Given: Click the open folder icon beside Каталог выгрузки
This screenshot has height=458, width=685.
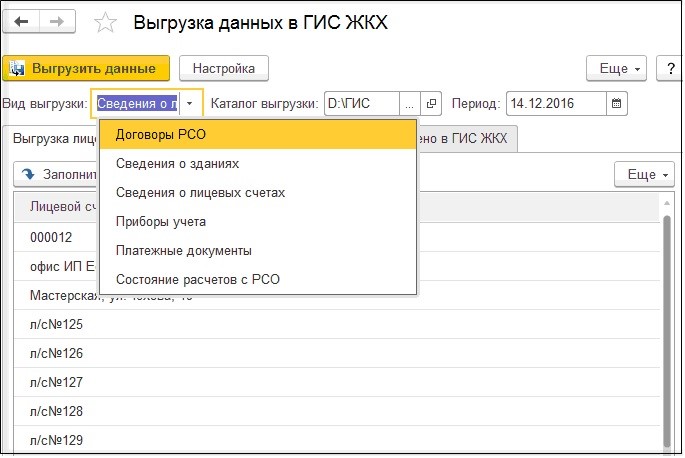Looking at the screenshot, I should tap(432, 103).
